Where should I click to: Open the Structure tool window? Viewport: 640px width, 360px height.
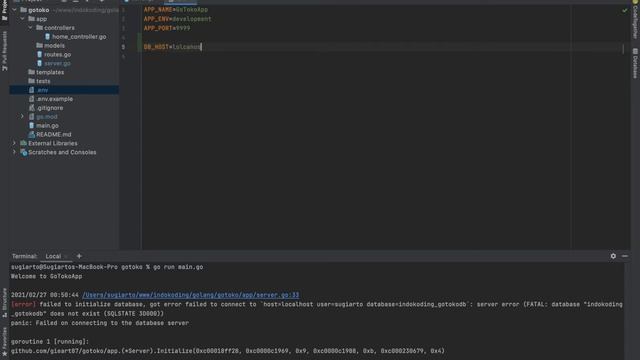pyautogui.click(x=4, y=302)
